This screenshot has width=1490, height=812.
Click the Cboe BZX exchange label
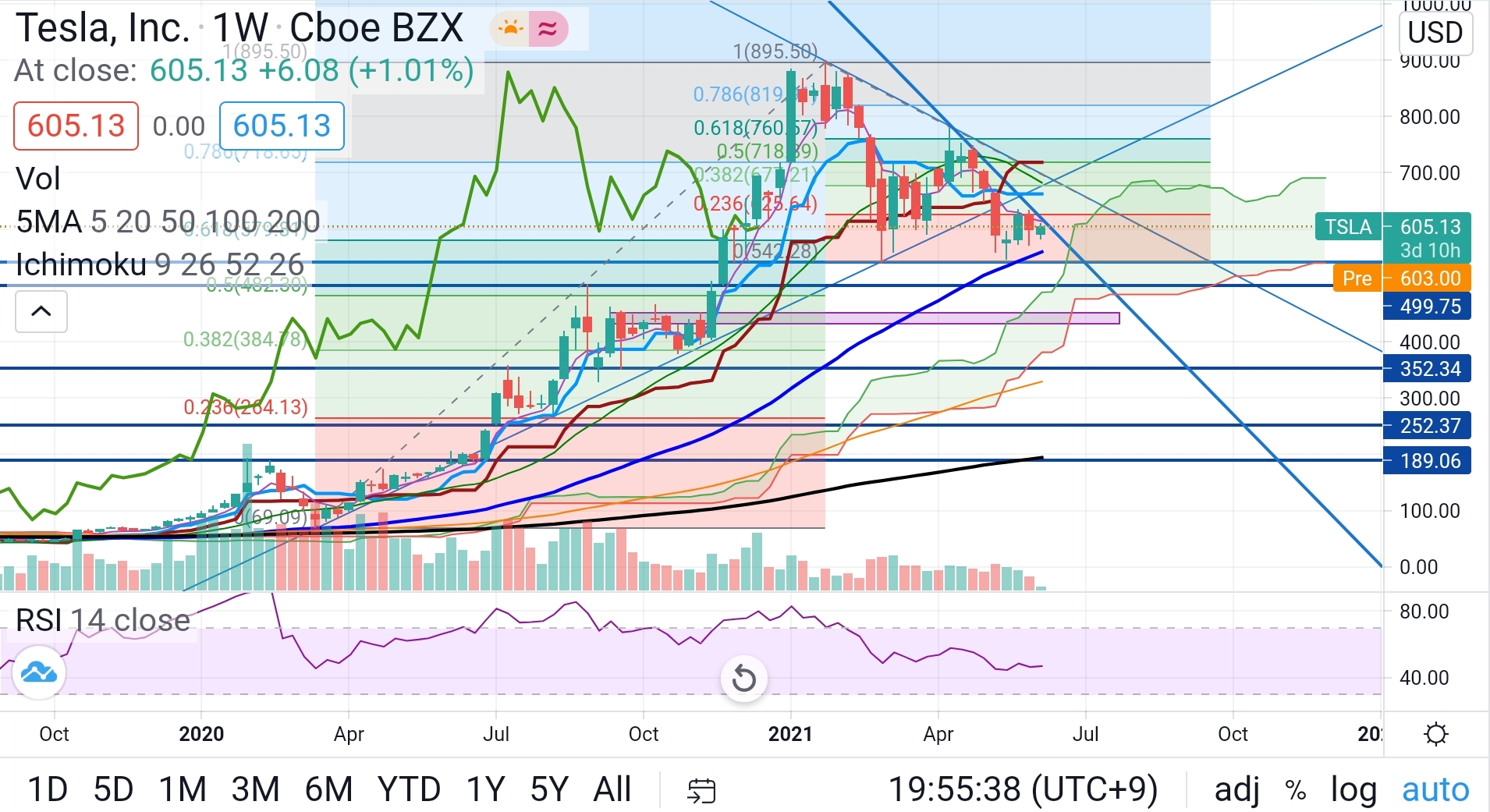[x=377, y=28]
